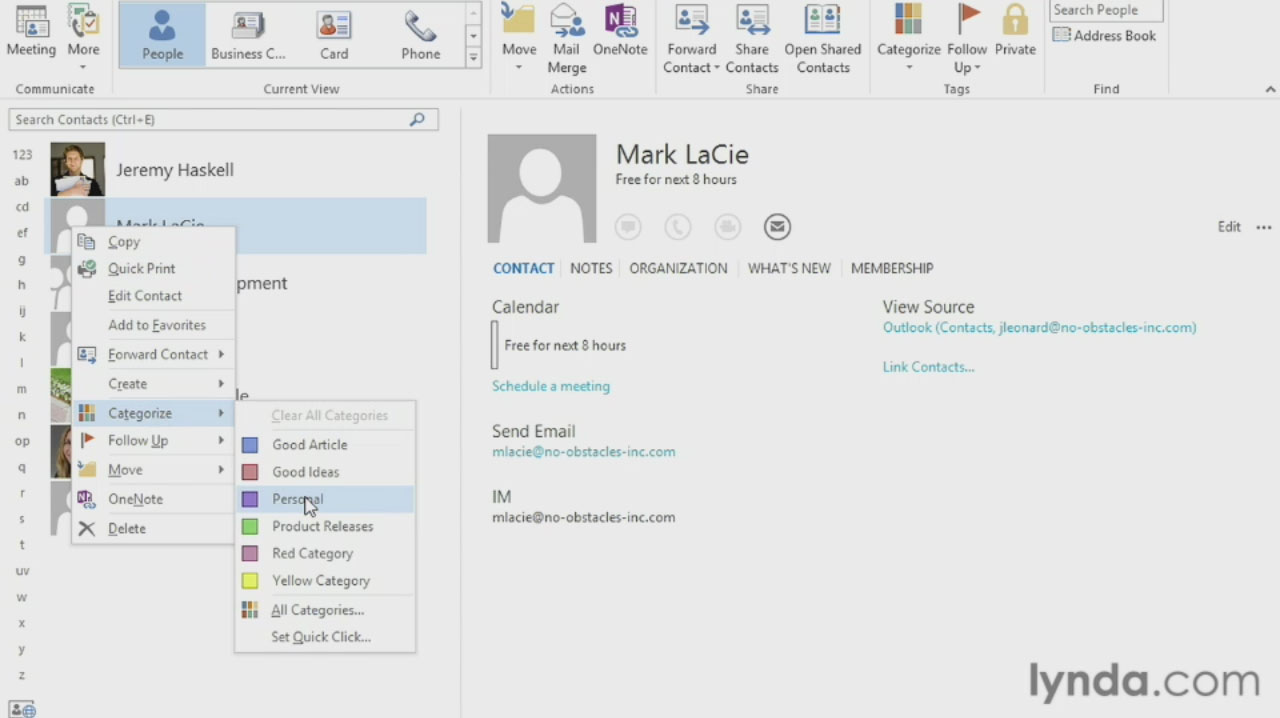
Task: Collapse the ribbon with the arrow
Action: pyautogui.click(x=1270, y=89)
